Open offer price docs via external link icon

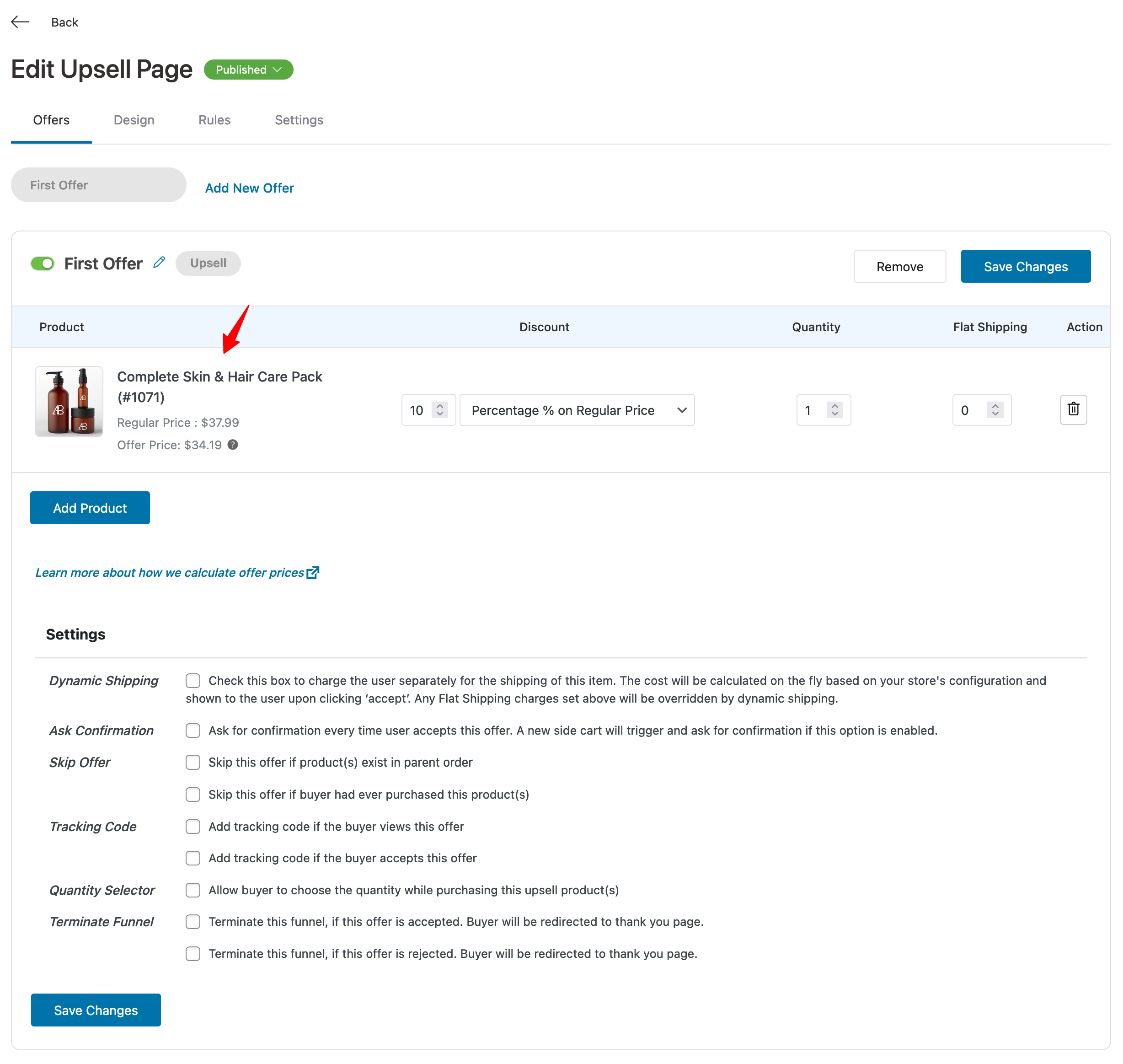(x=314, y=572)
